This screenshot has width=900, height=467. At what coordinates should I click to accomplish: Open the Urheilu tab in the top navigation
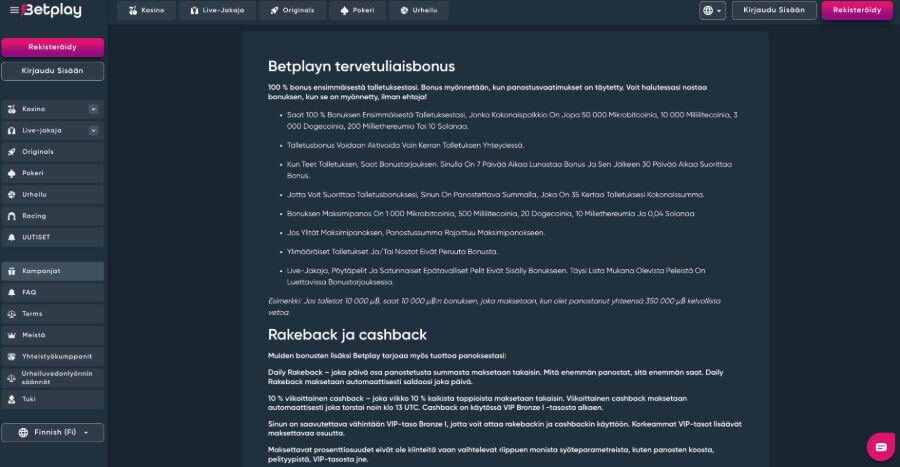coord(419,10)
